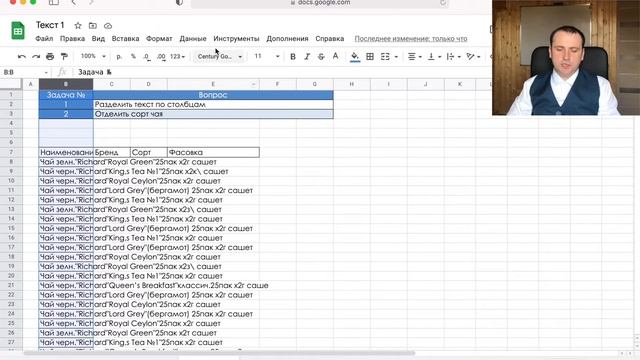
Task: Click row 21 Queen's Breakfast cell
Action: pos(66,285)
